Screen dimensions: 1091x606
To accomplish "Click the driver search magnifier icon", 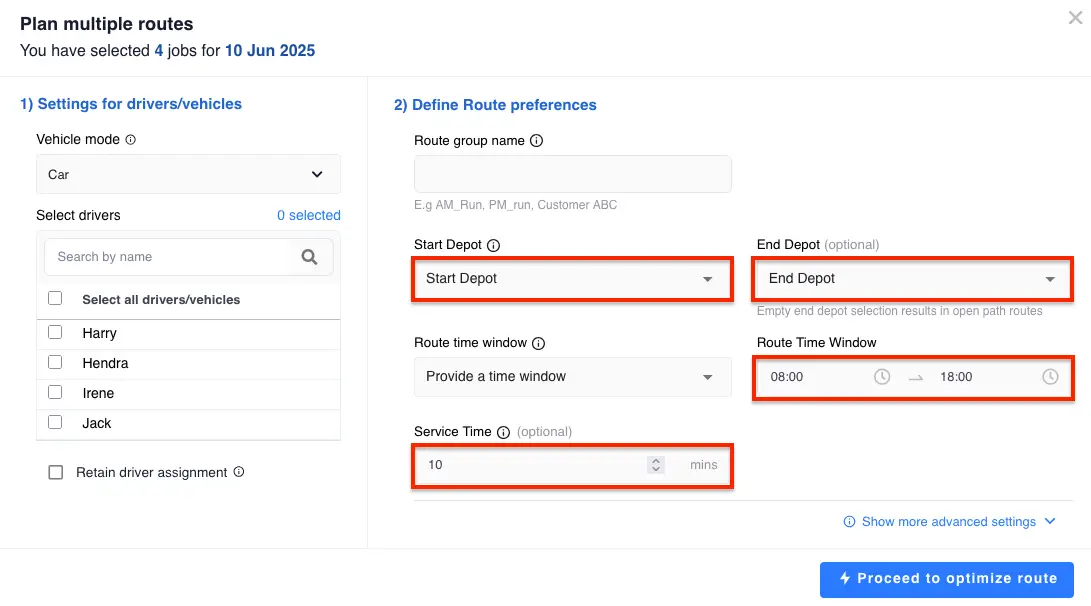I will pyautogui.click(x=309, y=257).
